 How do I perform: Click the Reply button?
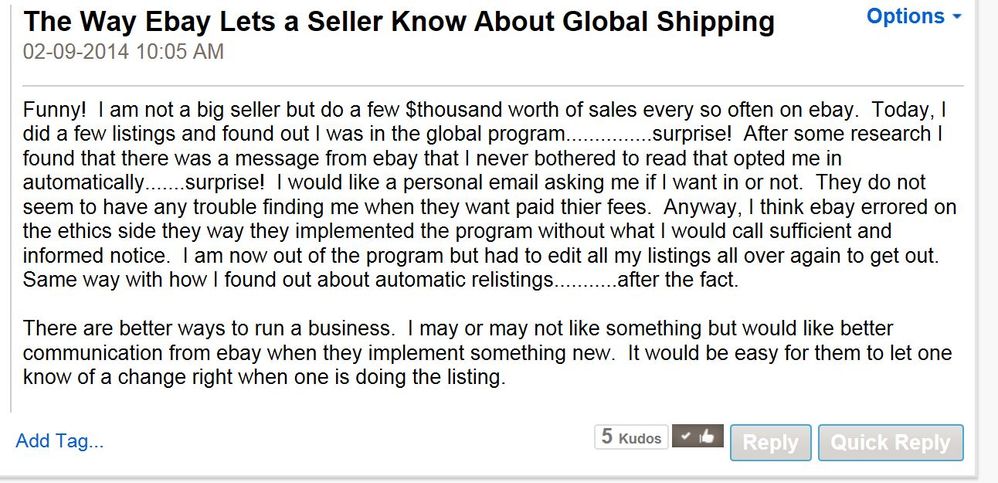click(x=770, y=442)
